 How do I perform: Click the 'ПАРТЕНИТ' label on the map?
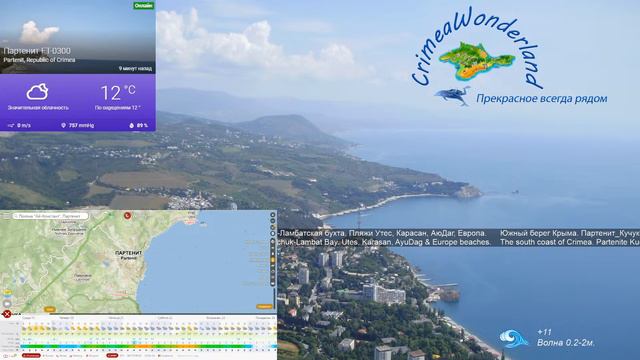pos(129,253)
